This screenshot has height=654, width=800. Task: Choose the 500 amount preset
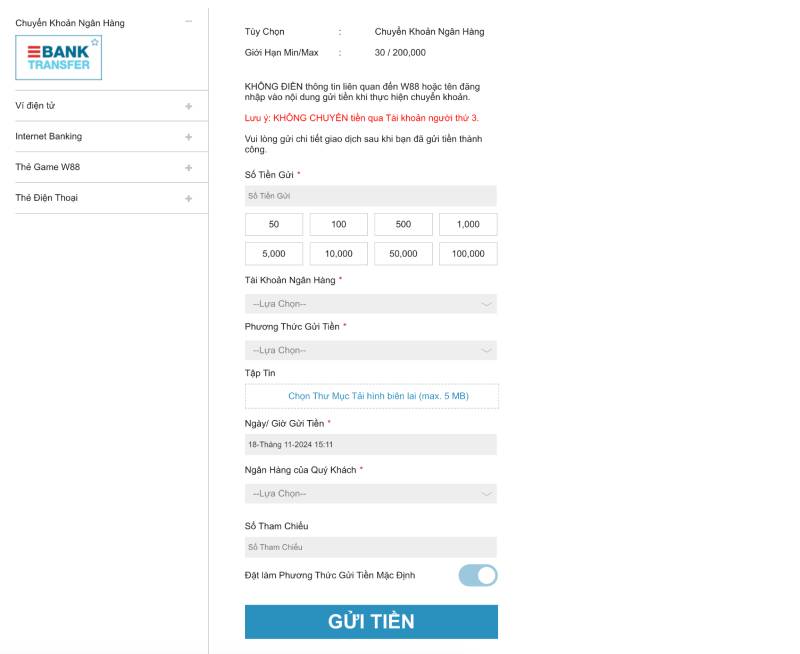[403, 224]
